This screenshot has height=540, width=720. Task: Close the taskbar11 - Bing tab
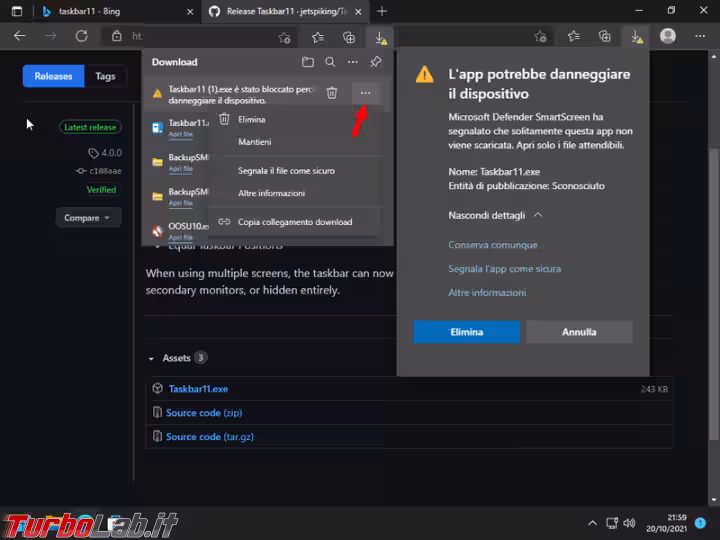tap(190, 12)
